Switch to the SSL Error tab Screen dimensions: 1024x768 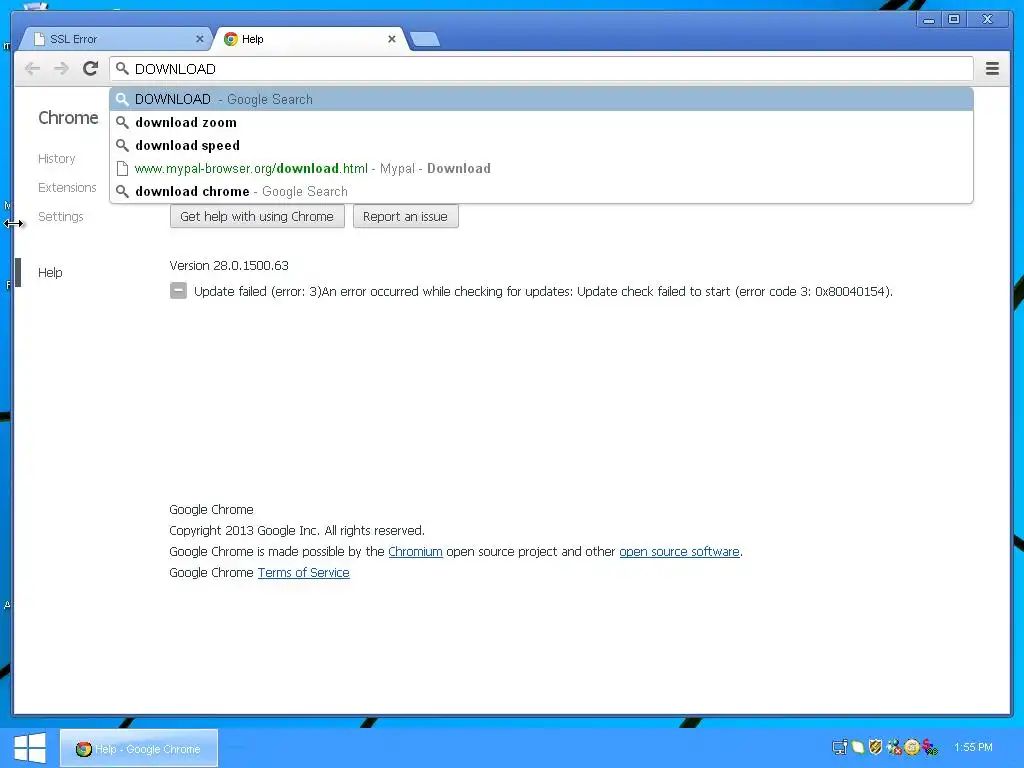click(118, 39)
